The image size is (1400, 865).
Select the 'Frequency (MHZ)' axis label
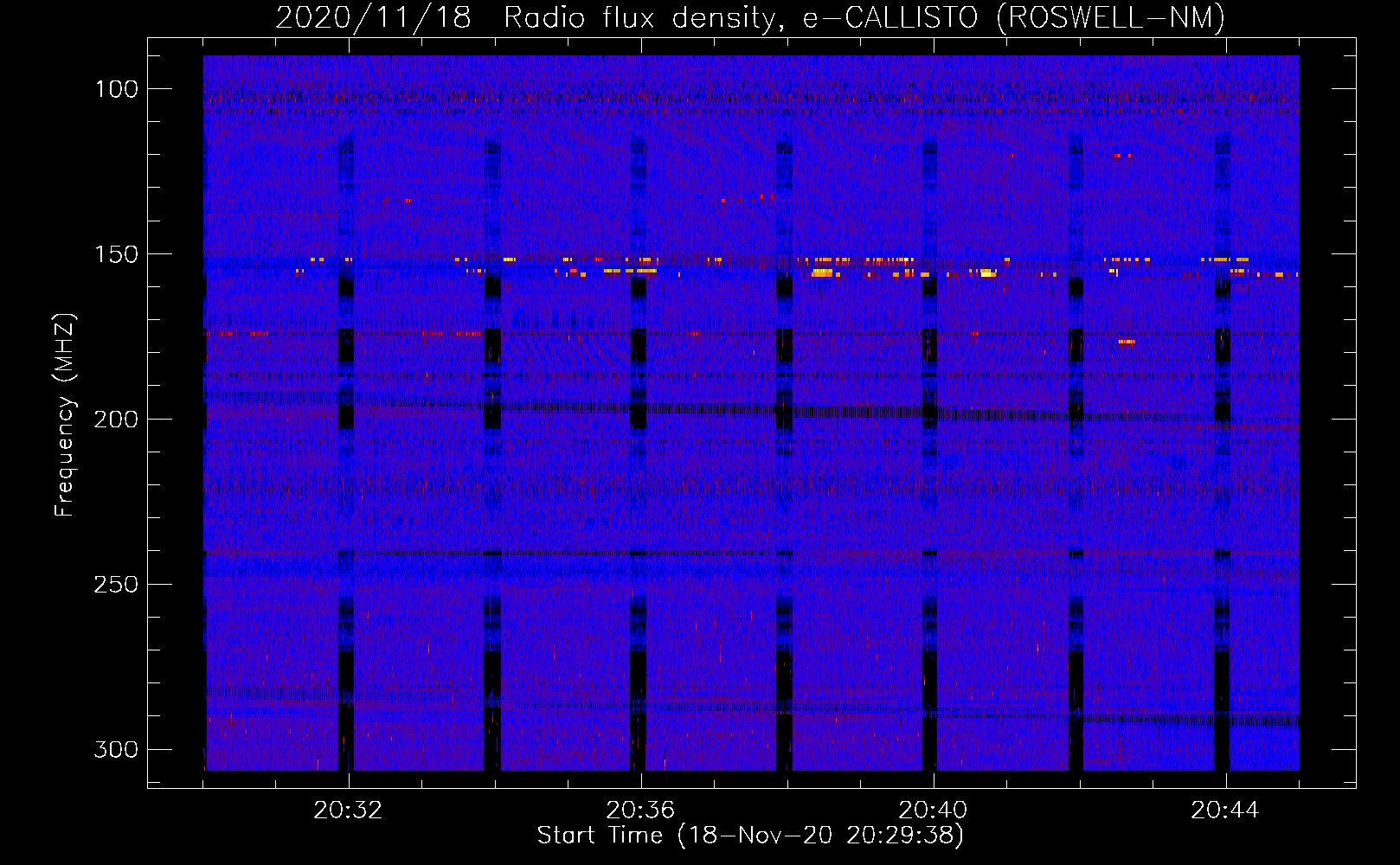coord(65,414)
